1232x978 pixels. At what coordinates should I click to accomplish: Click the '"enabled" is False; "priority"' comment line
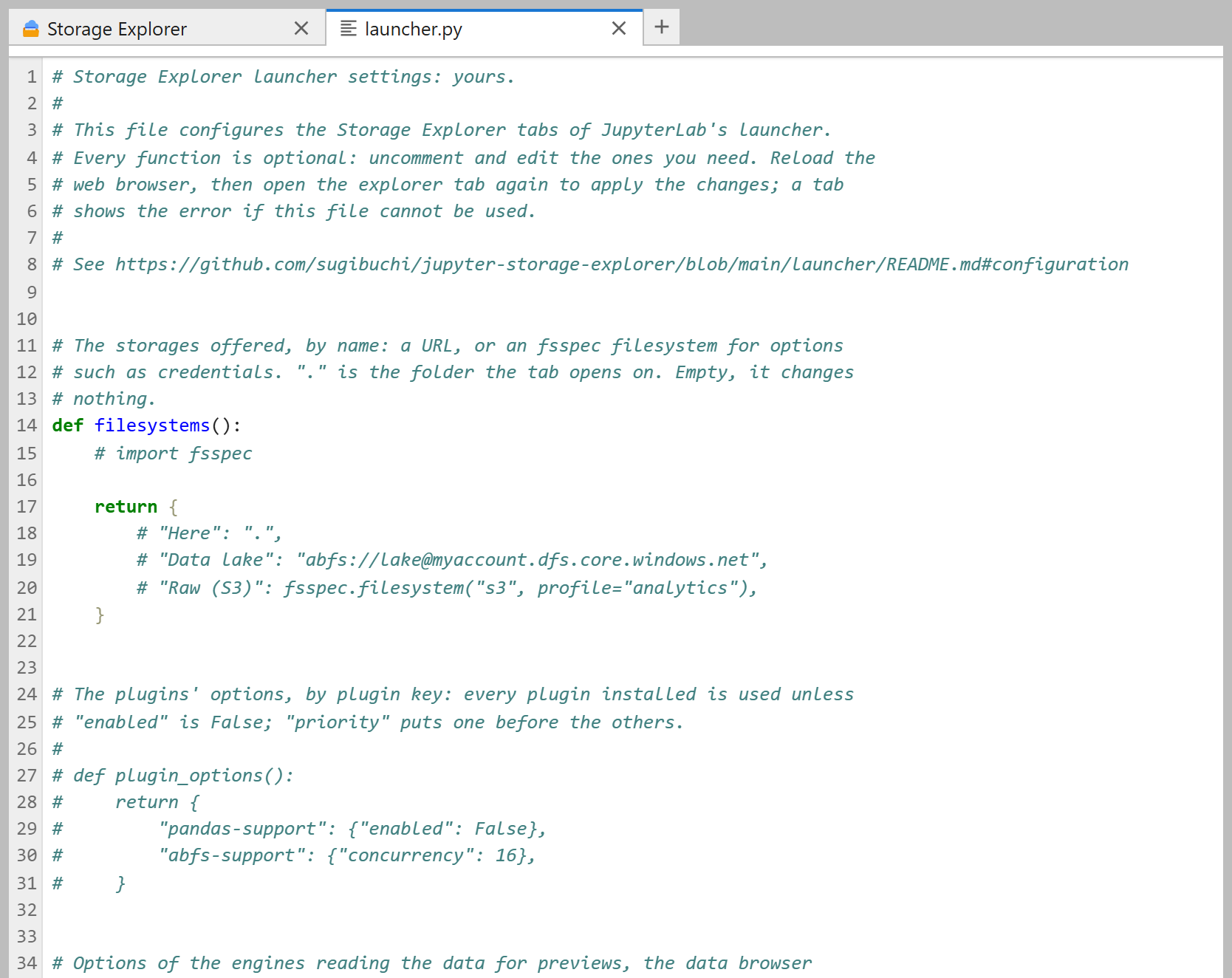pos(368,722)
